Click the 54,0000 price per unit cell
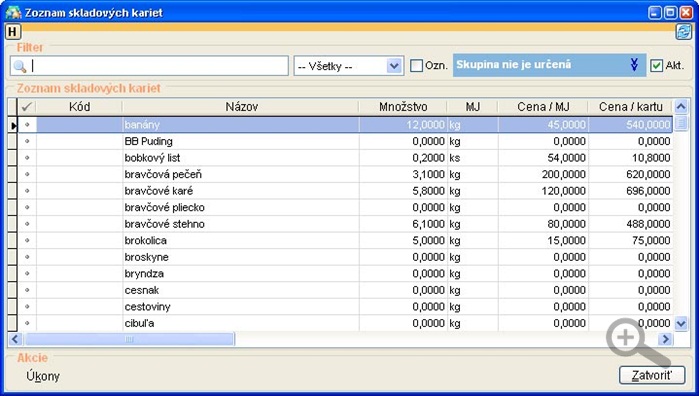Viewport: 699px width, 396px height. [543, 157]
